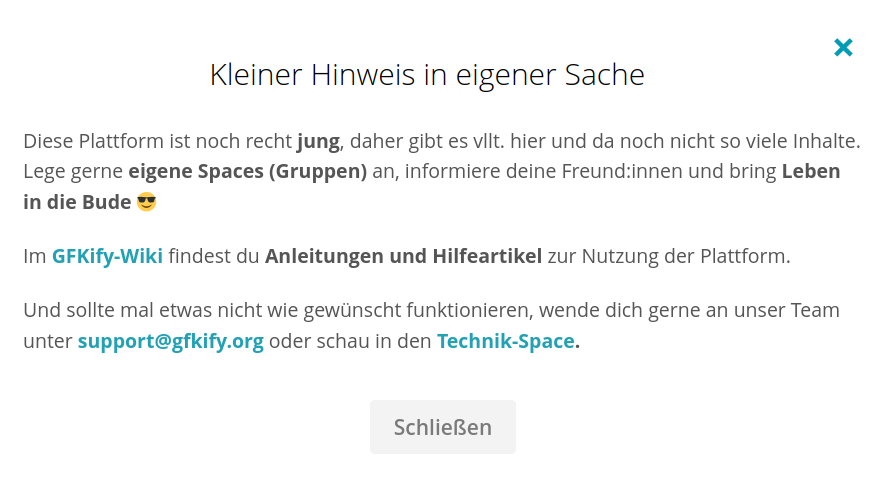Image resolution: width=886 pixels, height=490 pixels.
Task: Click the sunglasses smiley emoji
Action: coord(146,202)
